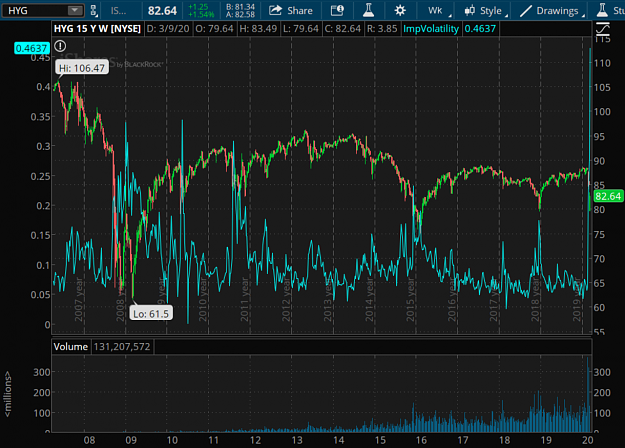Screen dimensions: 625x448
Task: Click the 2019 year vertical label
Action: pyautogui.click(x=577, y=300)
